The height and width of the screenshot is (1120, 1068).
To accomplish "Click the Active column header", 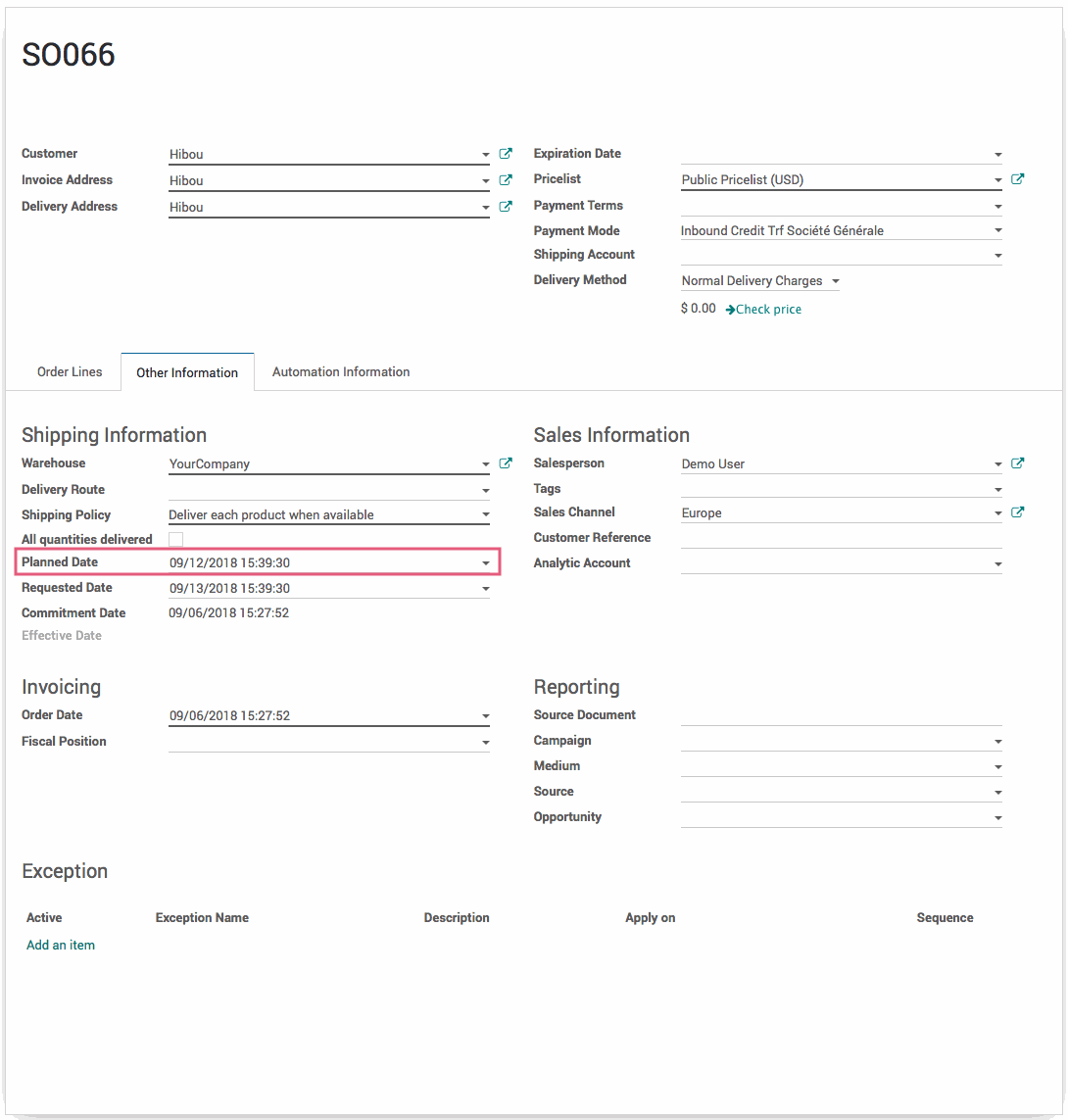I will pyautogui.click(x=44, y=918).
